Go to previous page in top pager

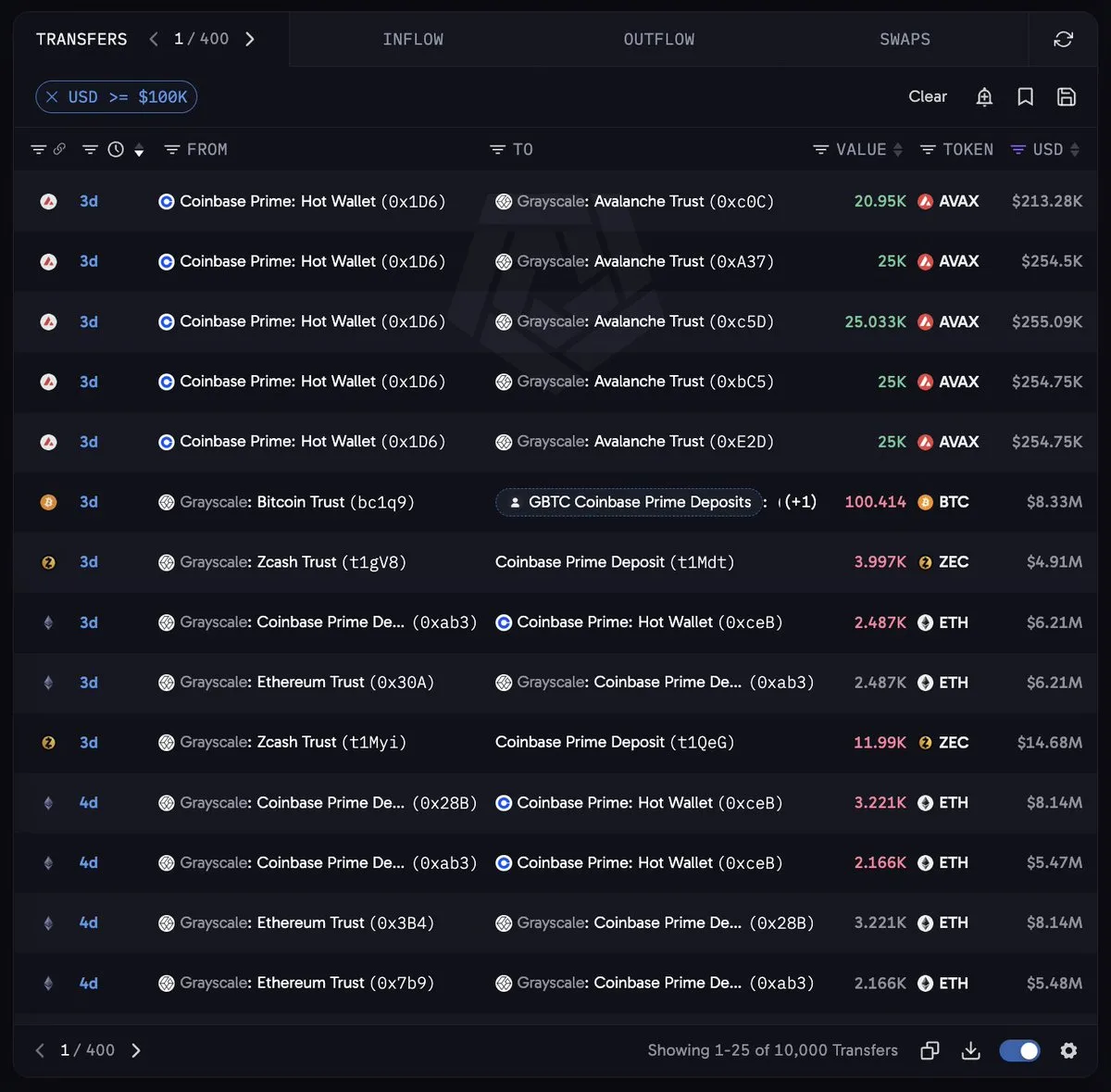(x=154, y=39)
